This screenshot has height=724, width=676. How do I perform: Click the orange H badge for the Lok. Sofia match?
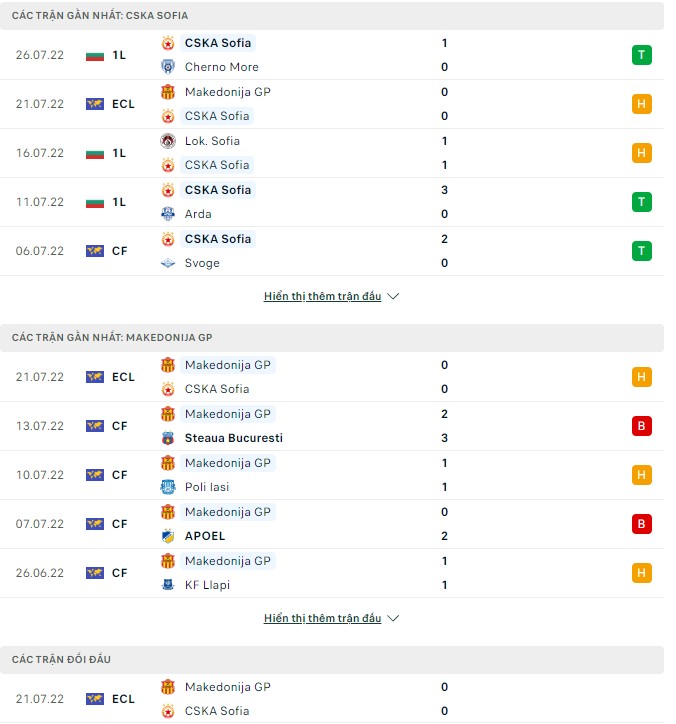click(641, 153)
